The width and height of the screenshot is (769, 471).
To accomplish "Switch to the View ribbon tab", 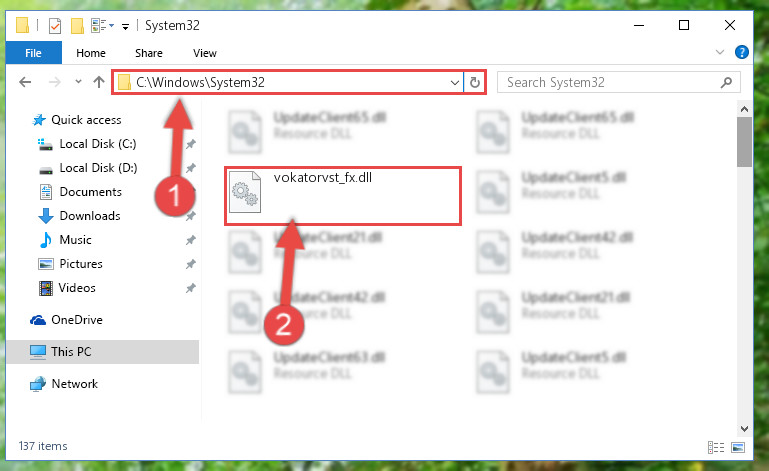I will coord(205,53).
